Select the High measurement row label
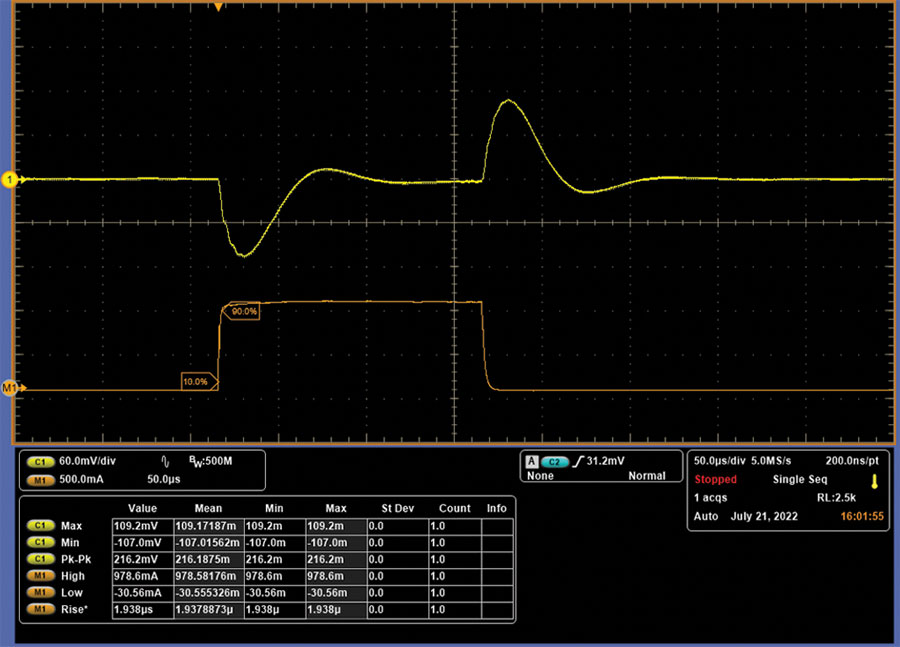900x647 pixels. point(73,576)
